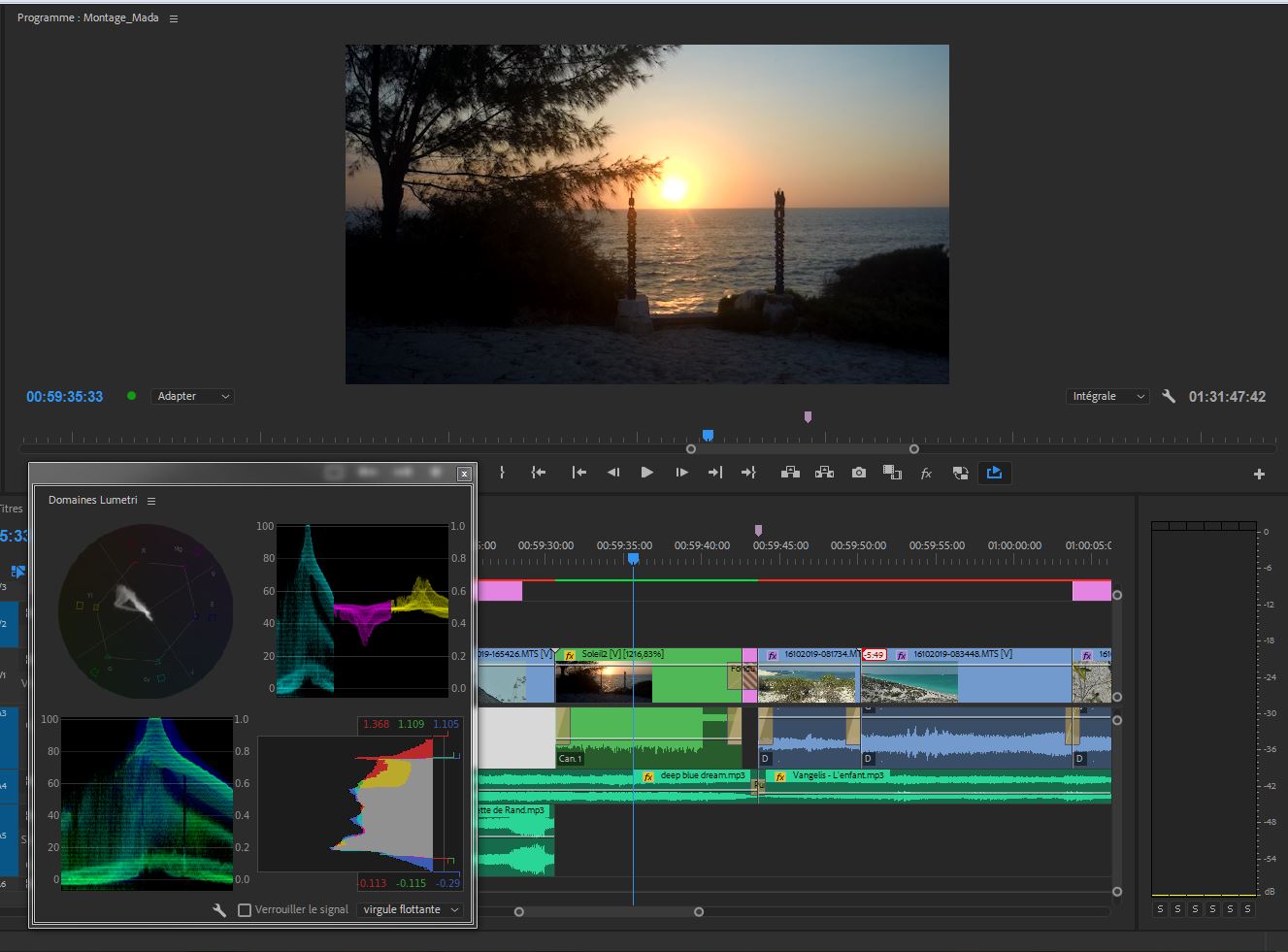Toggle the global FX mute button
Image resolution: width=1288 pixels, height=952 pixels.
point(926,473)
